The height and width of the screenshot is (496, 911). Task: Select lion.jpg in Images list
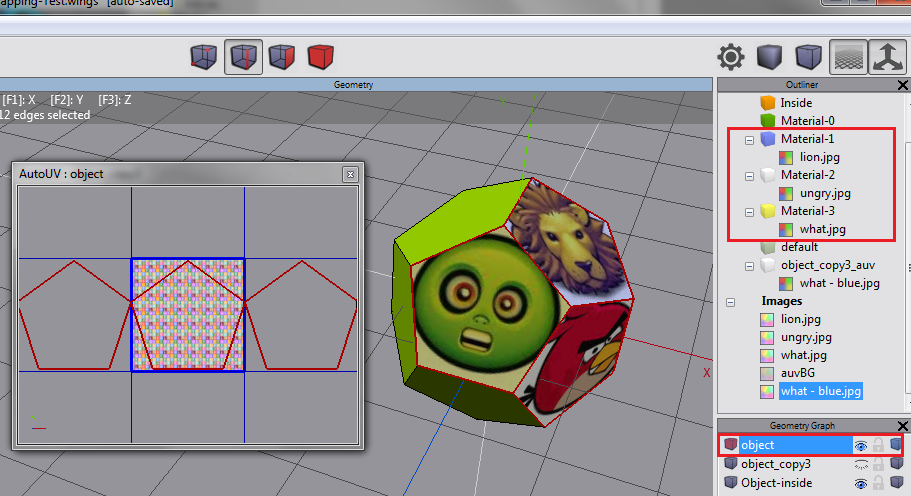pyautogui.click(x=801, y=319)
